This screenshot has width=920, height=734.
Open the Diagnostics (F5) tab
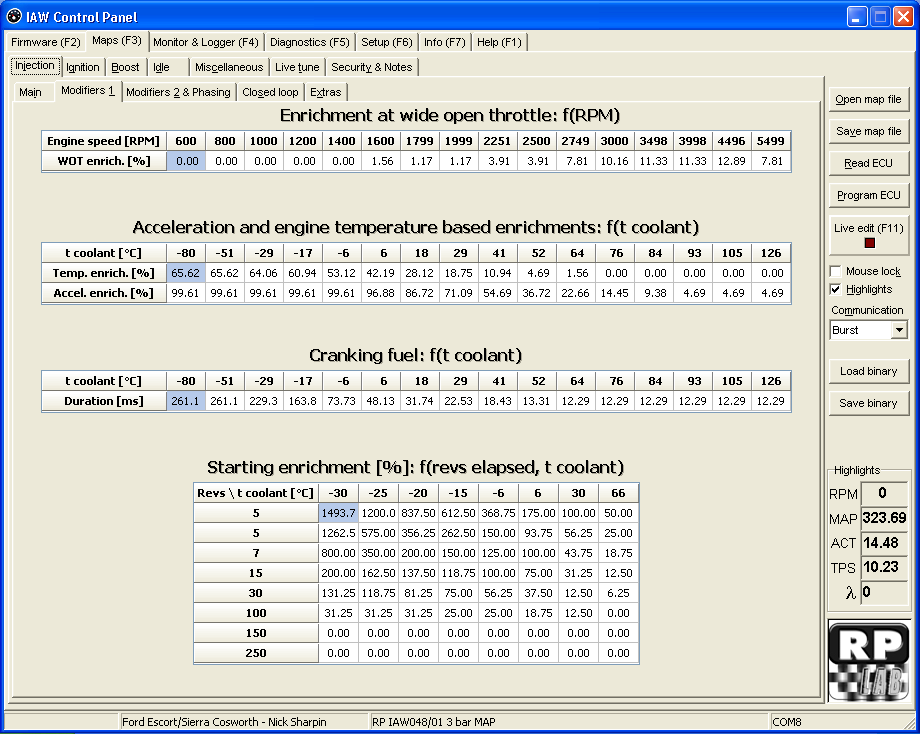pos(309,42)
